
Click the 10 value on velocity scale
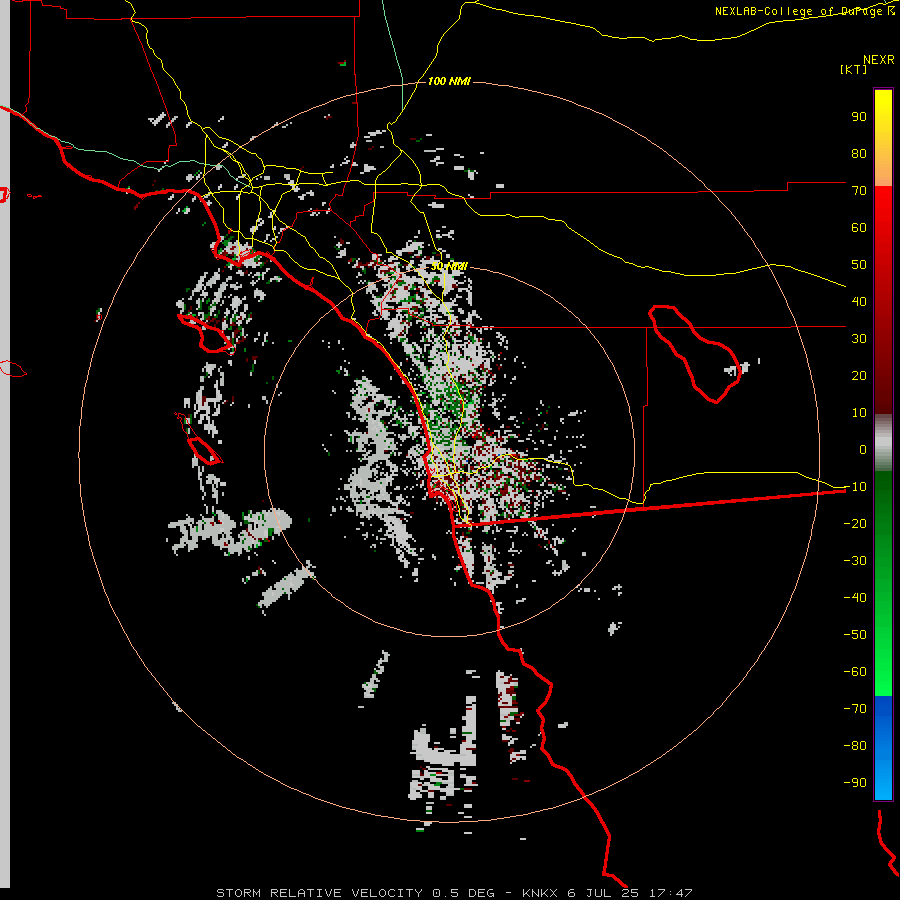coord(859,413)
